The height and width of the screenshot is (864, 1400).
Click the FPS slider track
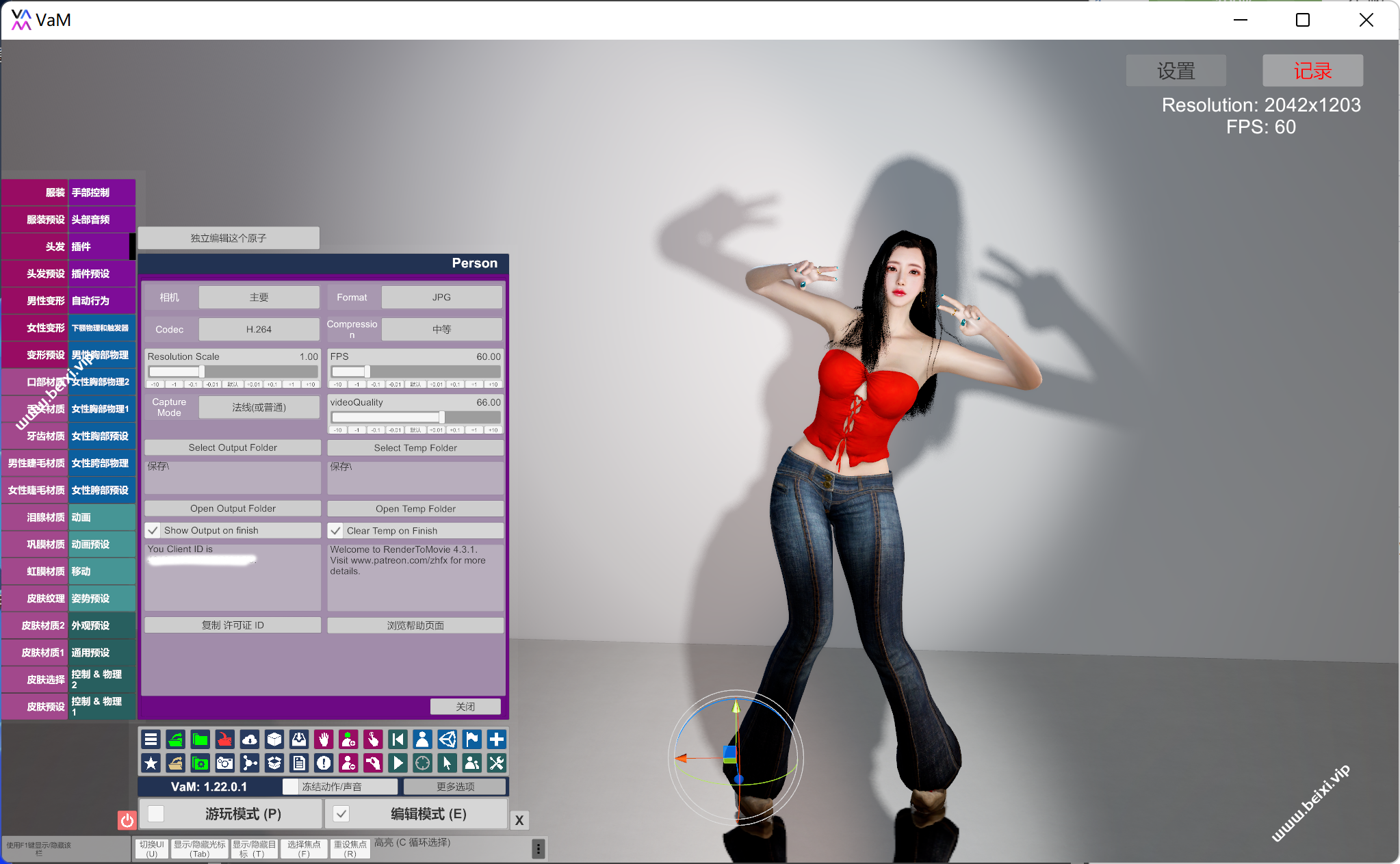(x=415, y=371)
